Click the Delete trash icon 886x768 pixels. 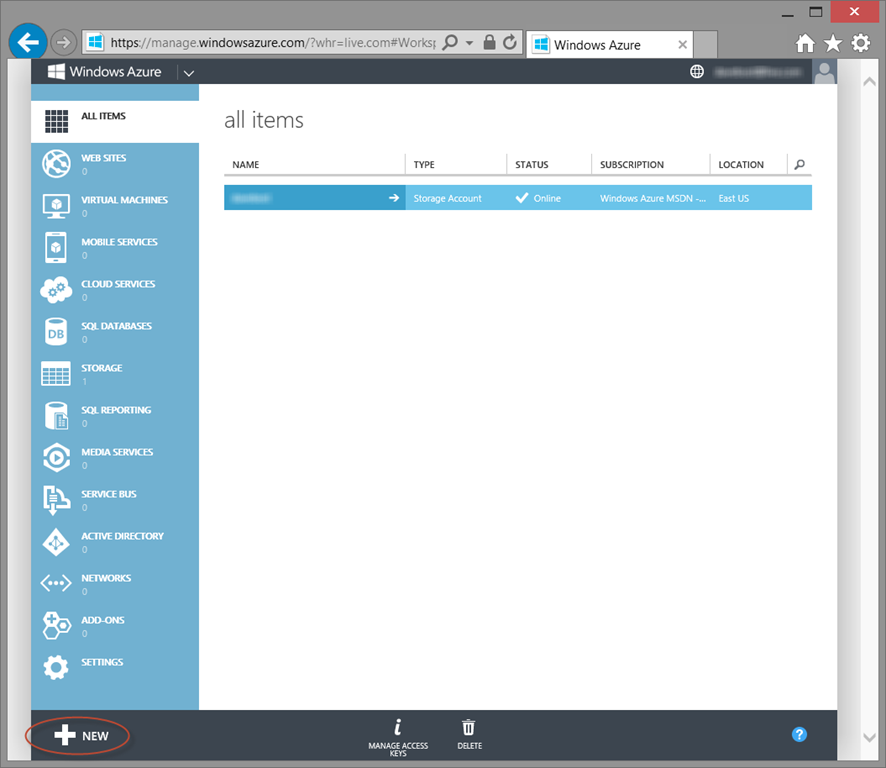pyautogui.click(x=468, y=727)
